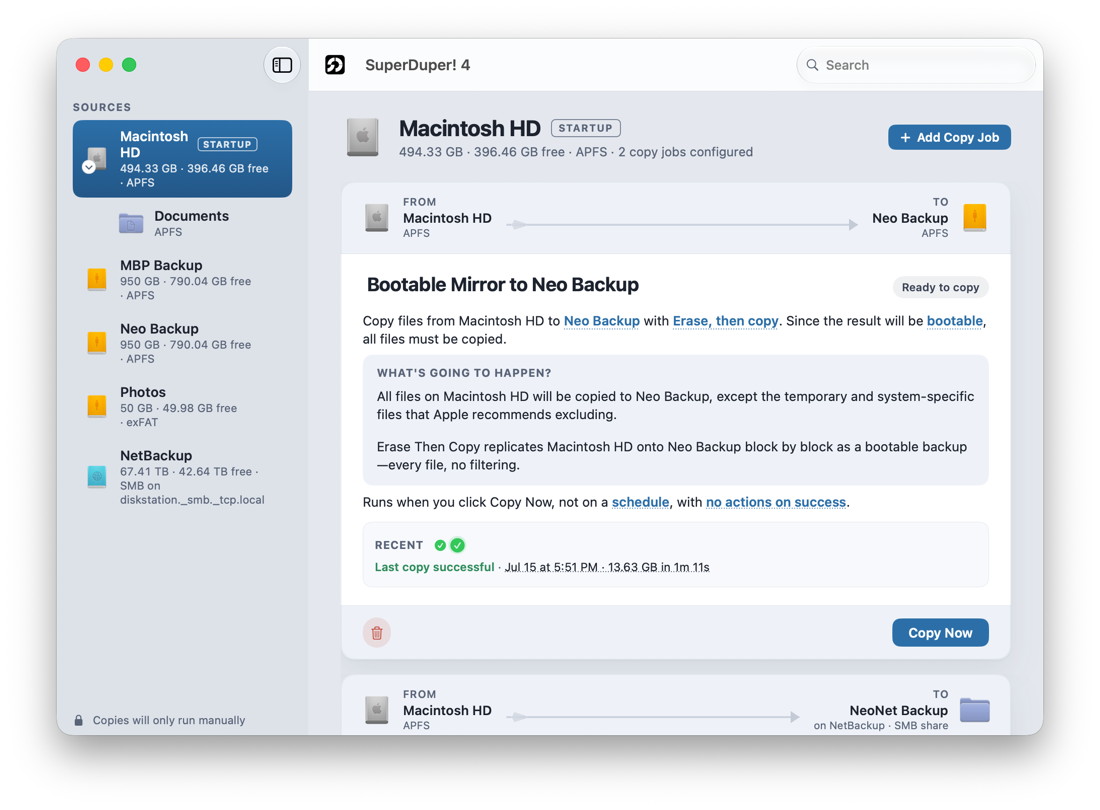Click the second larger green success checkmark

coord(457,545)
